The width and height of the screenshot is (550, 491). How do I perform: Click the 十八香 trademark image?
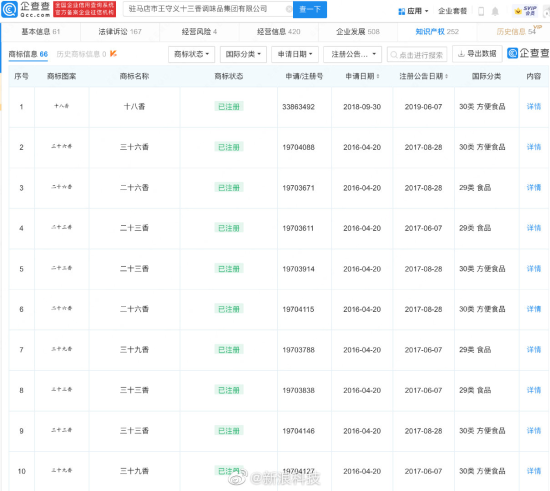[61, 106]
